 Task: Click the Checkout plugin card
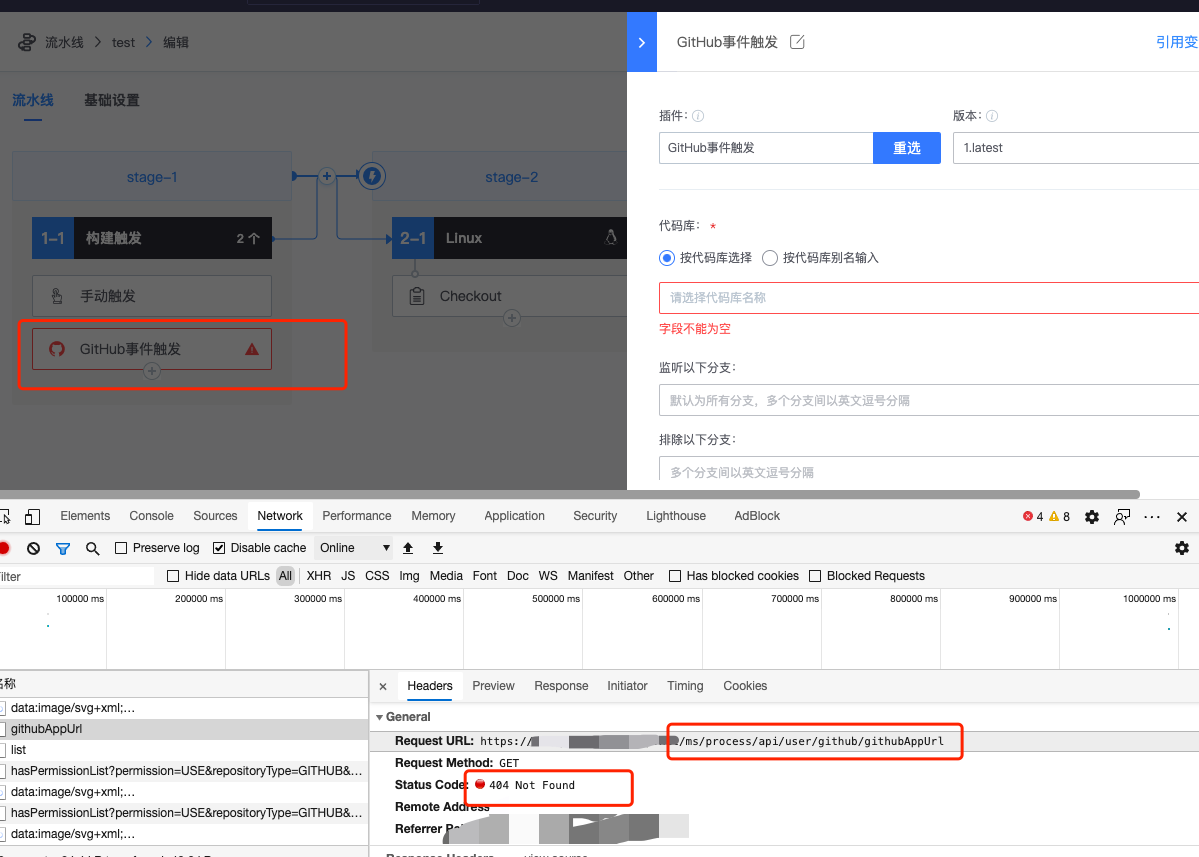[x=509, y=296]
